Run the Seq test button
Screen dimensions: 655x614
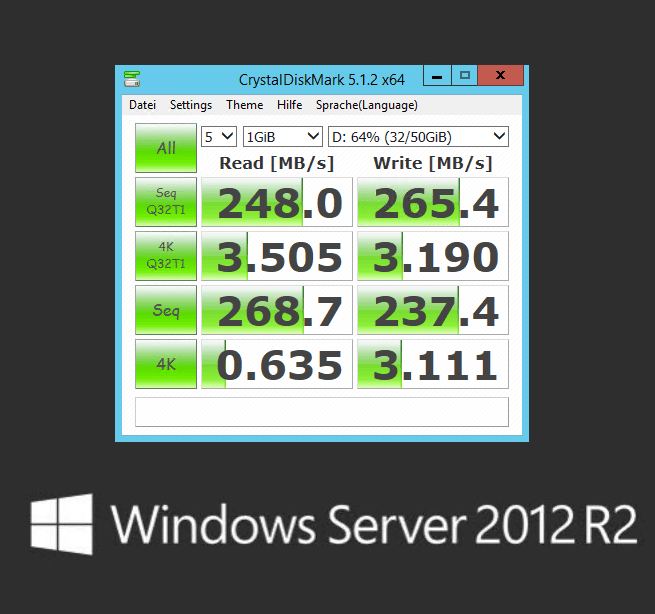pyautogui.click(x=166, y=310)
